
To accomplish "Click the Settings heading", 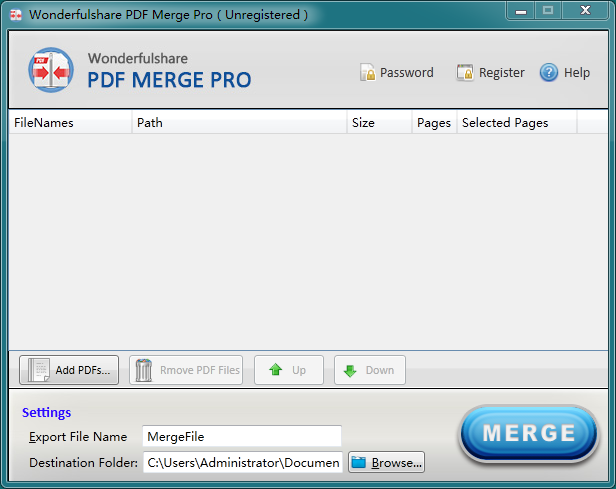I will (x=46, y=412).
